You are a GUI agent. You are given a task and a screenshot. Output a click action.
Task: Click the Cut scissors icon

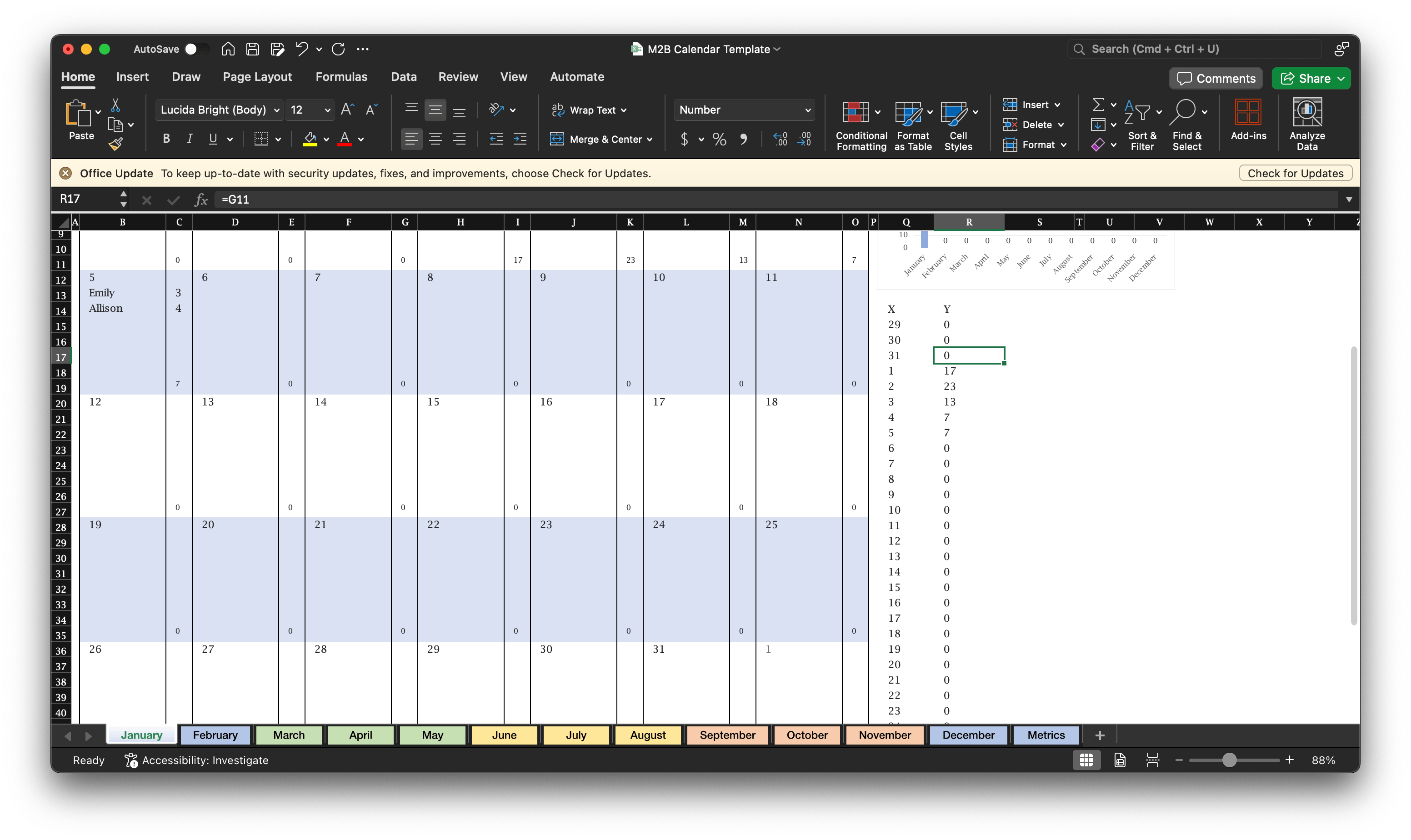[x=115, y=105]
